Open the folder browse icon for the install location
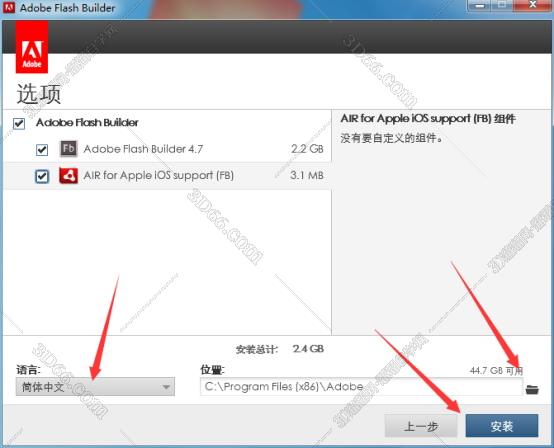 (x=532, y=389)
